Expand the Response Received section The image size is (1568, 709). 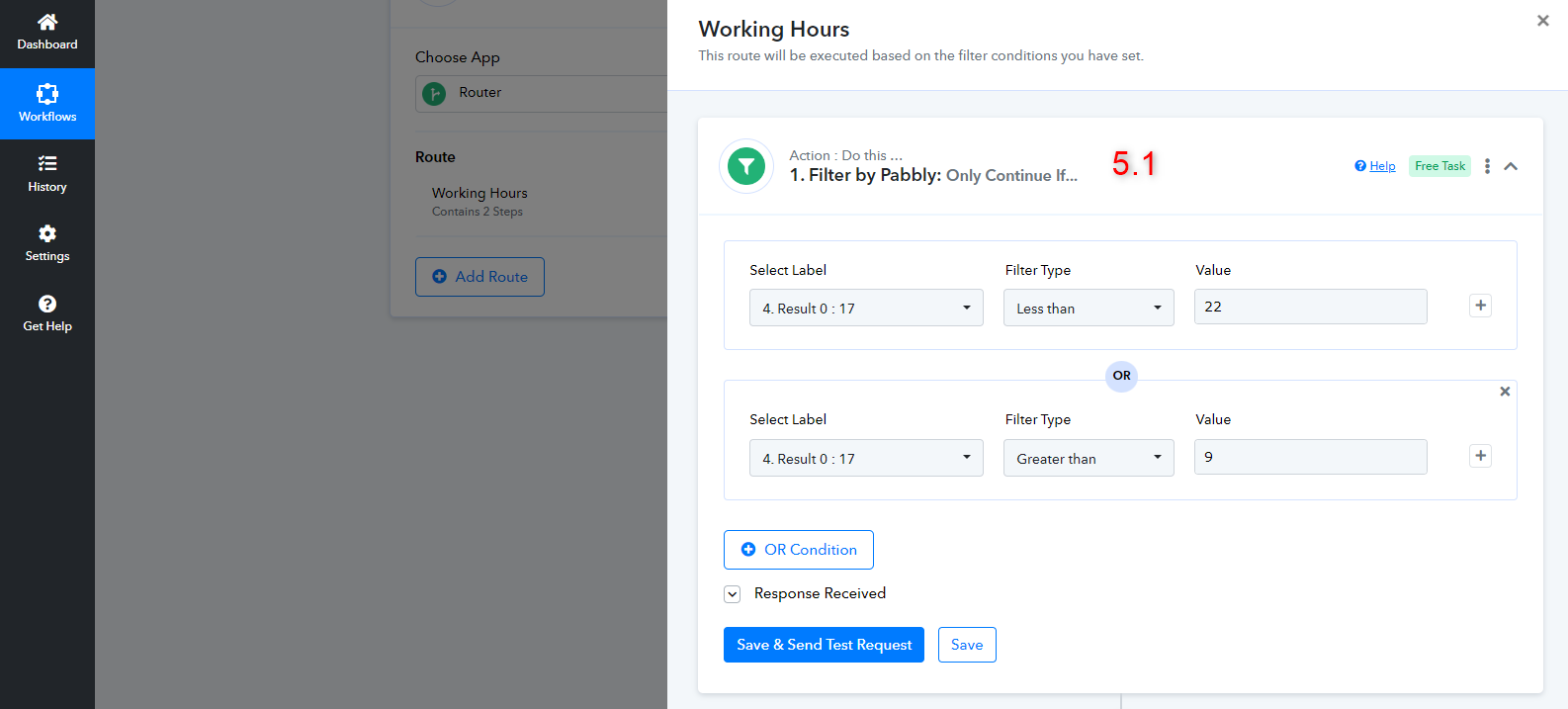pyautogui.click(x=733, y=594)
